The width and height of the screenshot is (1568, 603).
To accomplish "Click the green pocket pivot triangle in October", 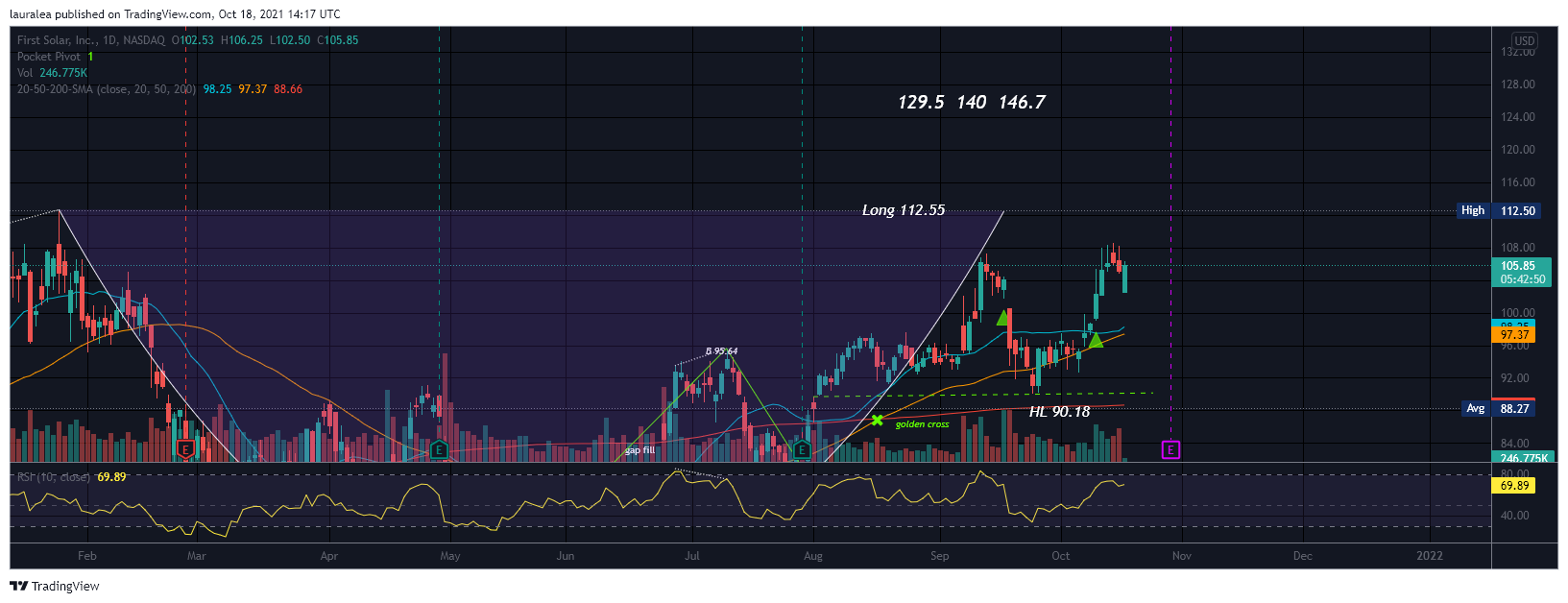I will (x=1096, y=340).
